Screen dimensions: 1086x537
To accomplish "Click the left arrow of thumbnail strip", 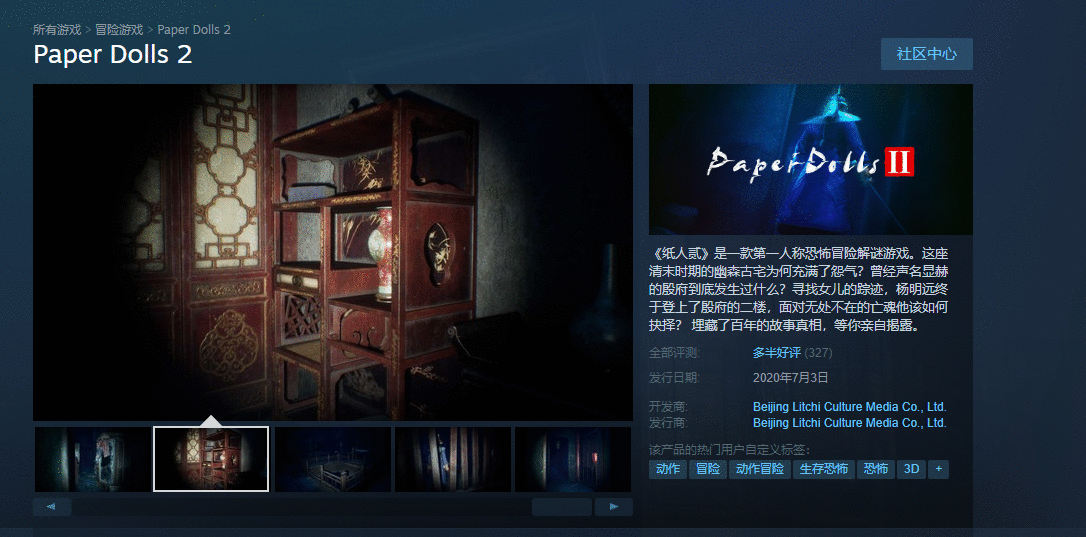I will coord(52,507).
